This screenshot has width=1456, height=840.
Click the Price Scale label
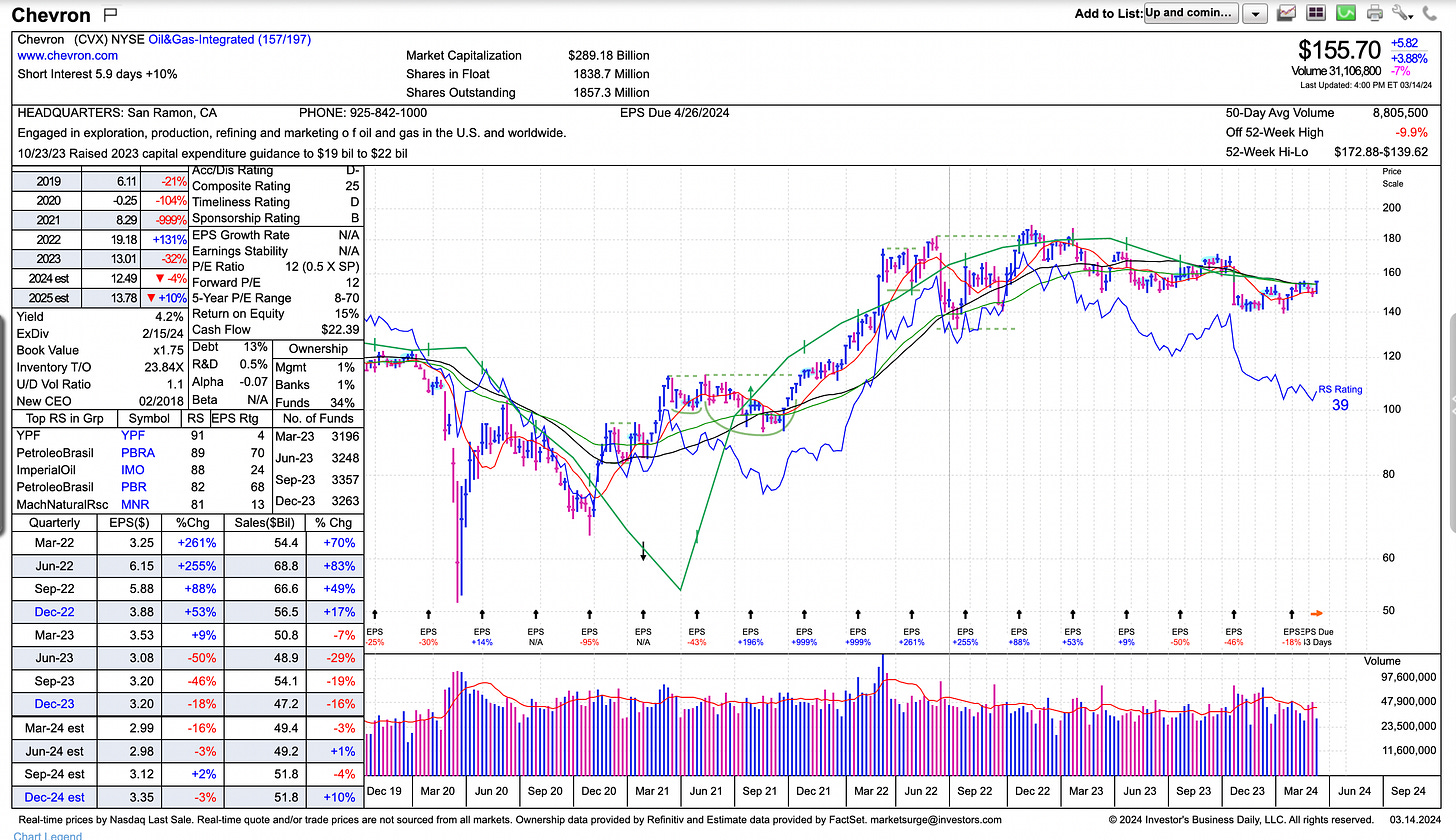(x=1392, y=178)
